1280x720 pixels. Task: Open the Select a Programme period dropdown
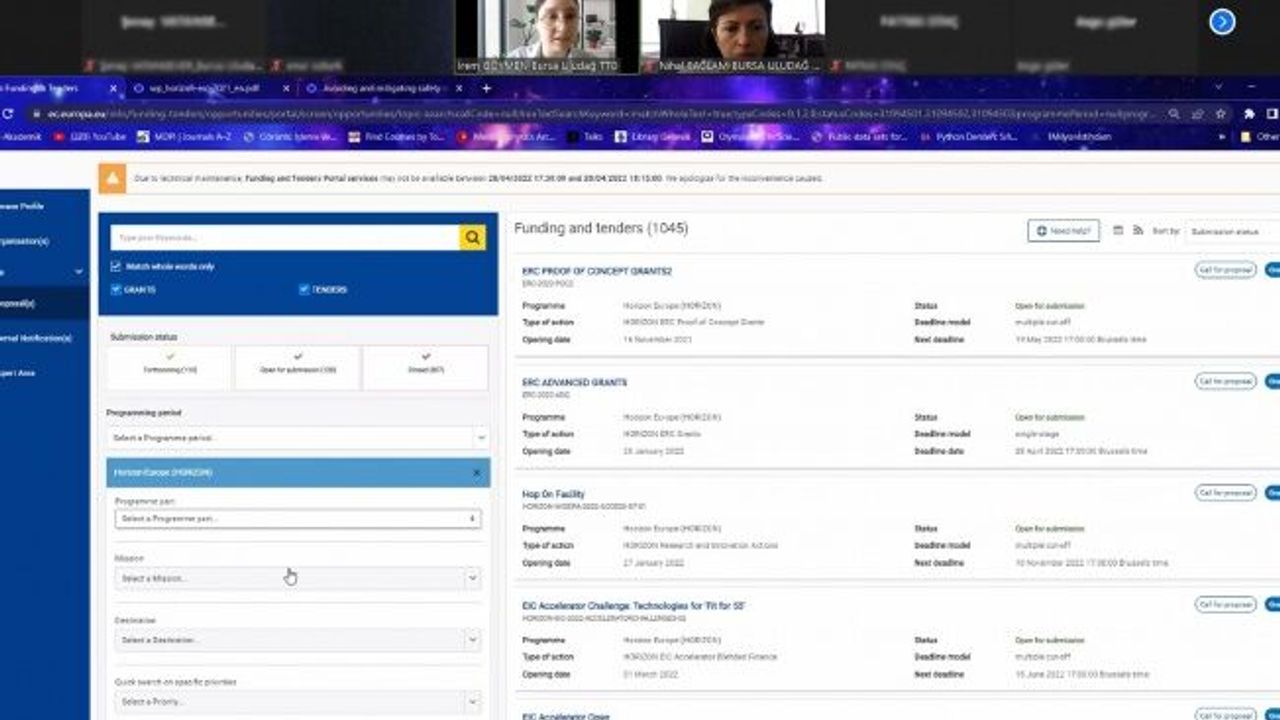[x=298, y=438]
